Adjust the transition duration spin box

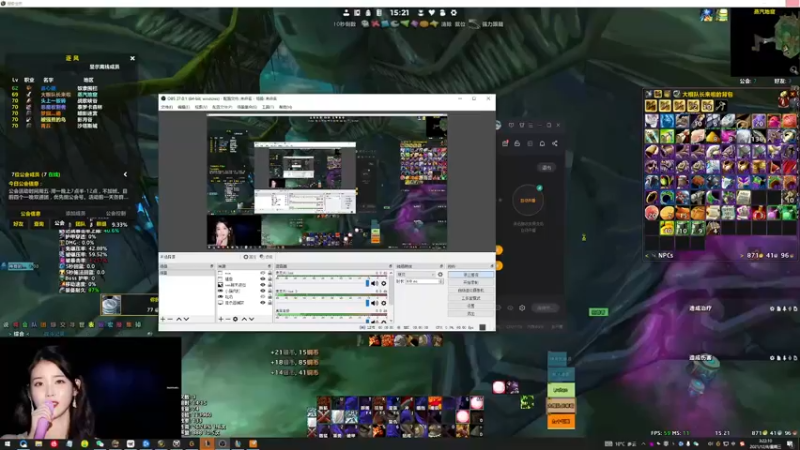424,281
